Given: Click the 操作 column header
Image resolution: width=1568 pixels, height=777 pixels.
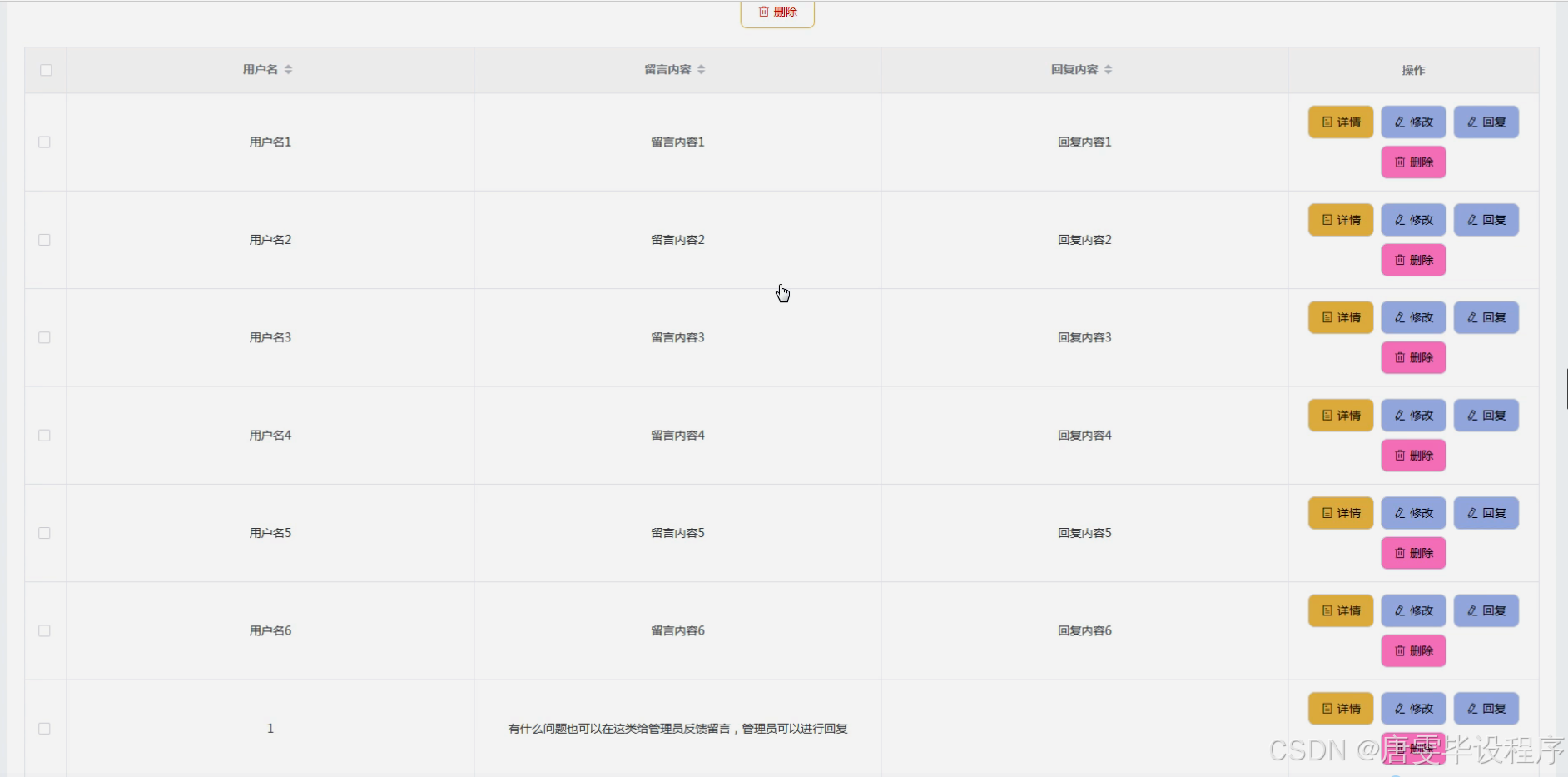Looking at the screenshot, I should 1413,70.
